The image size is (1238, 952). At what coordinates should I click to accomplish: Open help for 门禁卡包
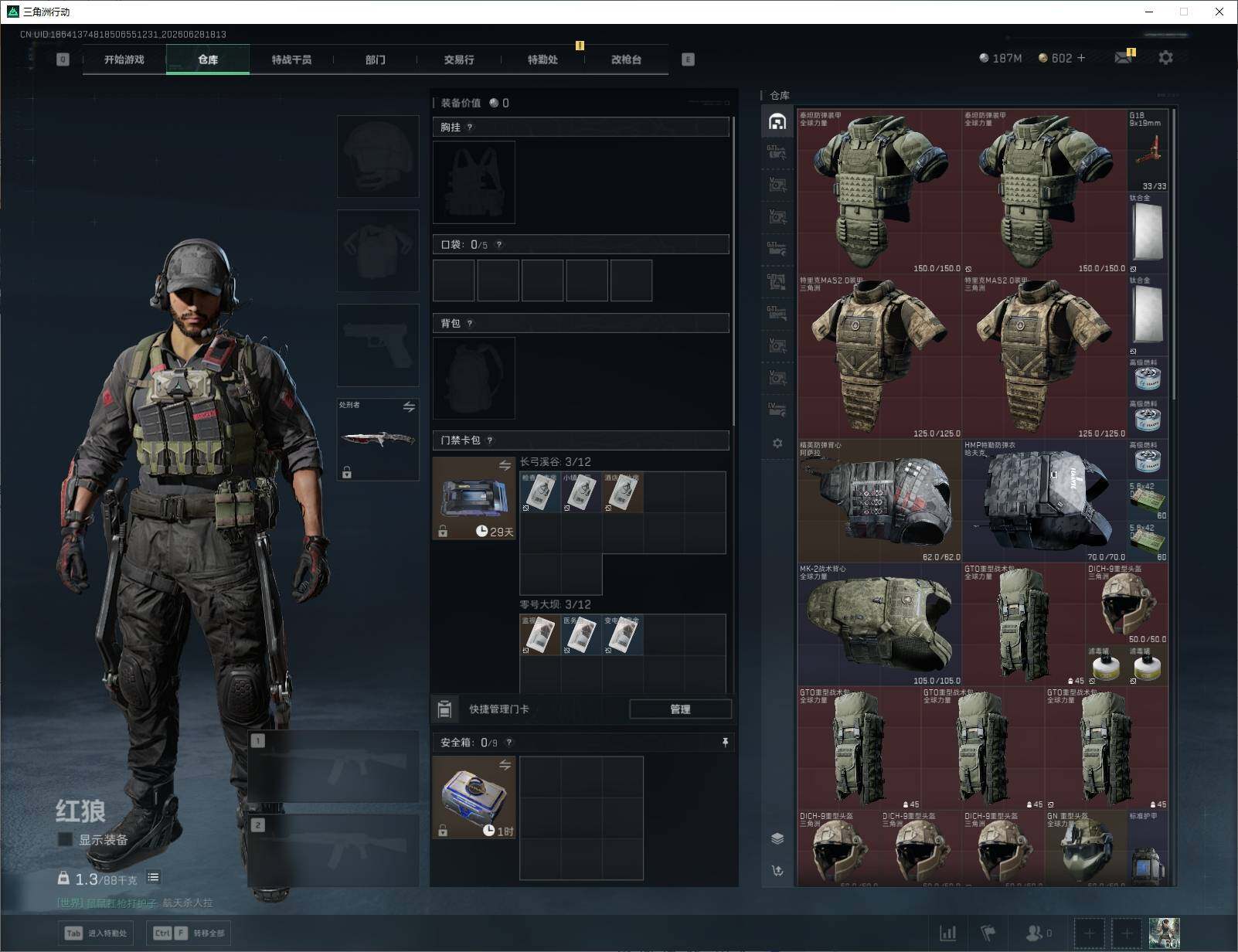[490, 440]
